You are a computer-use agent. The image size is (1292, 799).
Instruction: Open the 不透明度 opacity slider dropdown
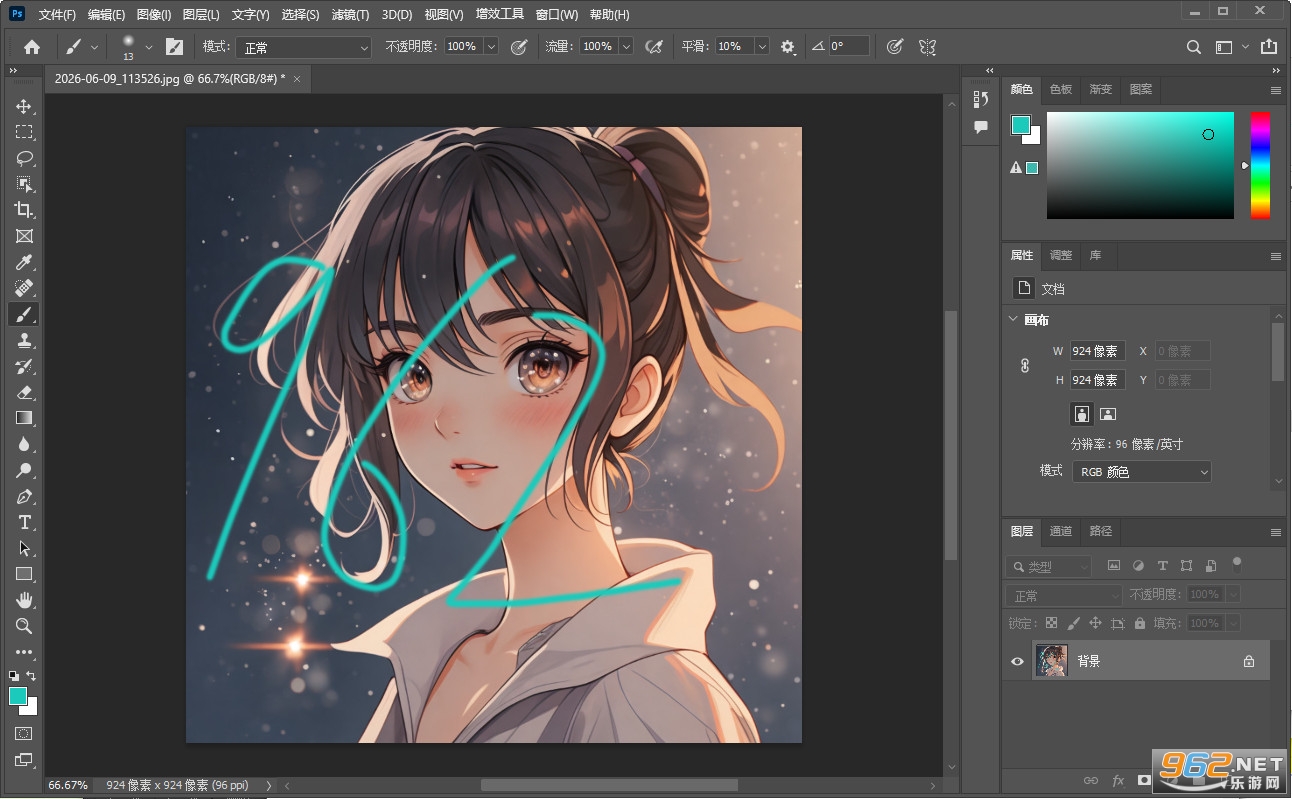491,47
